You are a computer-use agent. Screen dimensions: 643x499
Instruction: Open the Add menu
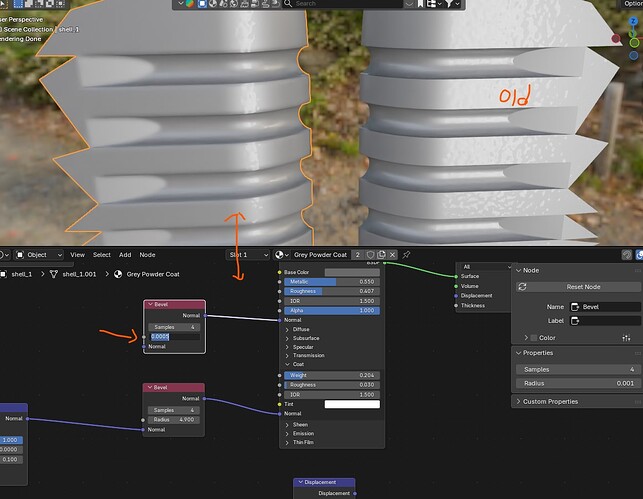125,255
